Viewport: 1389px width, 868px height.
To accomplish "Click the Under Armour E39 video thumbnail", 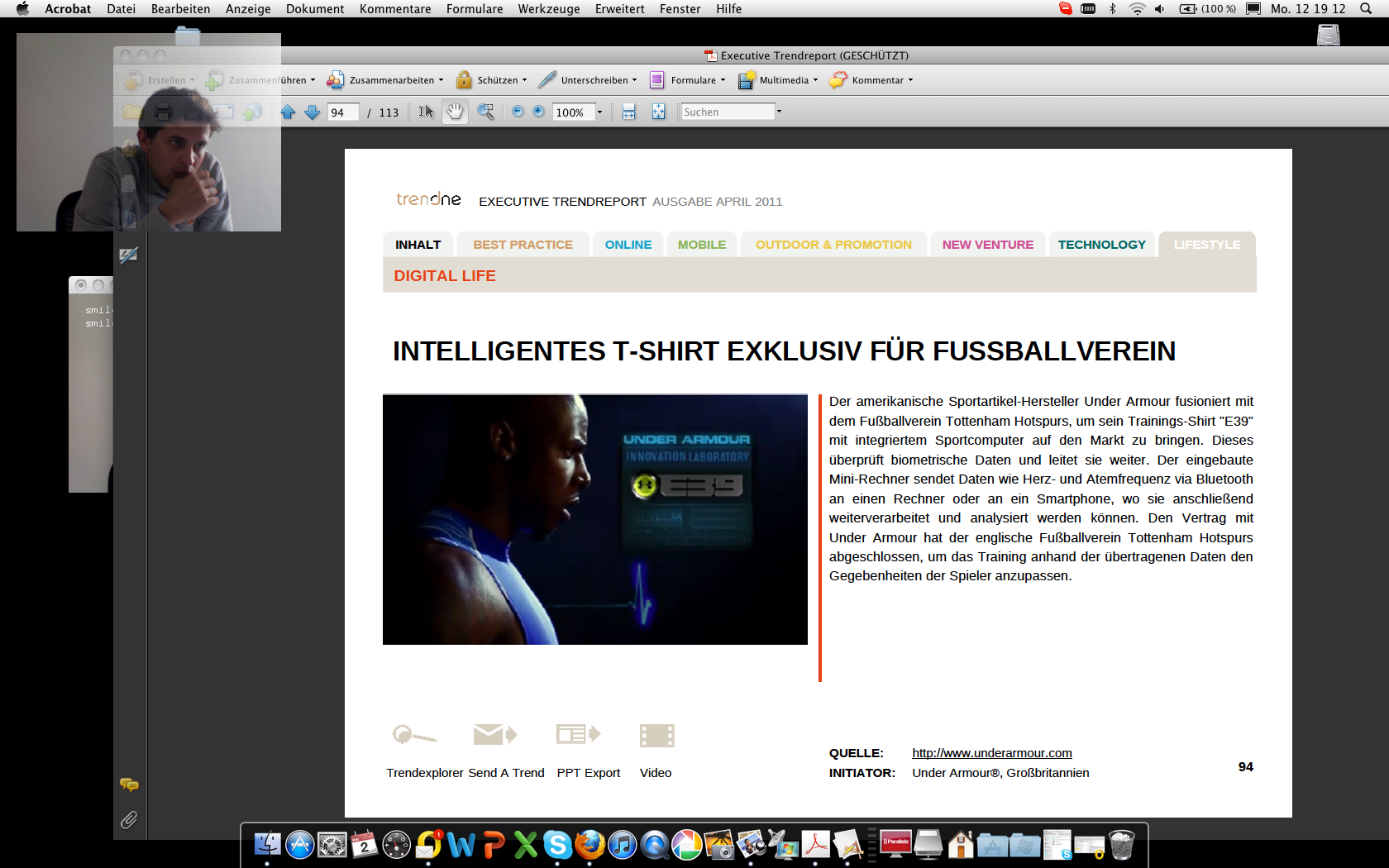I will tap(595, 519).
